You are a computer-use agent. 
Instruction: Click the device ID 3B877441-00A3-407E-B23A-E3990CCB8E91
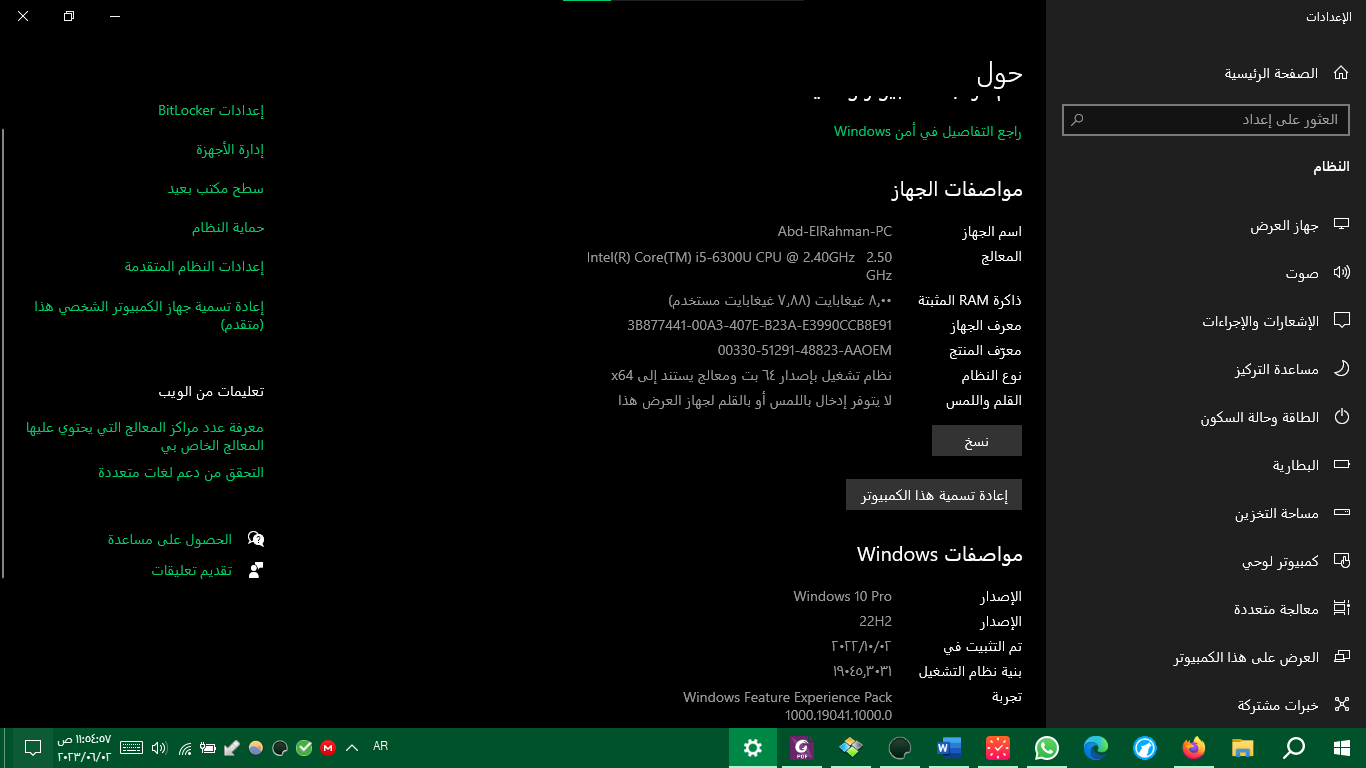760,325
